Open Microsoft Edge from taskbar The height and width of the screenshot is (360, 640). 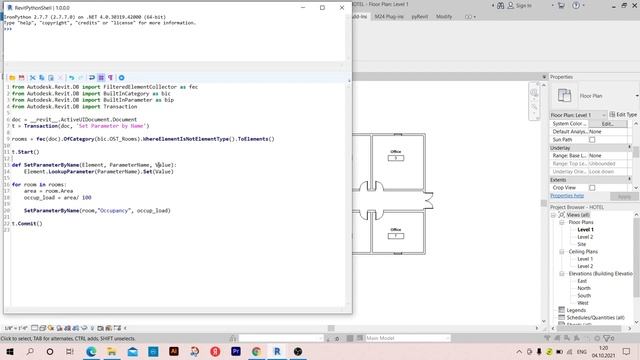pos(91,351)
